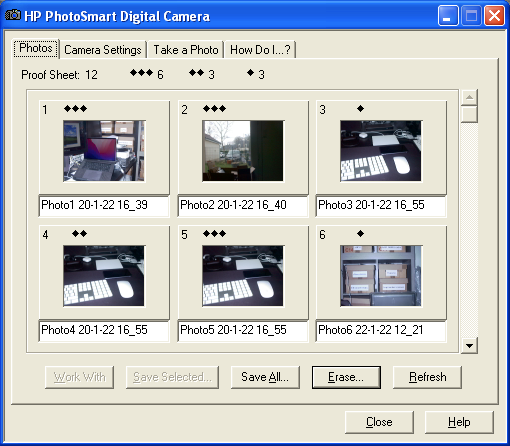The image size is (510, 446).
Task: Select photo 4 keyboard thumbnail
Action: pos(104,276)
